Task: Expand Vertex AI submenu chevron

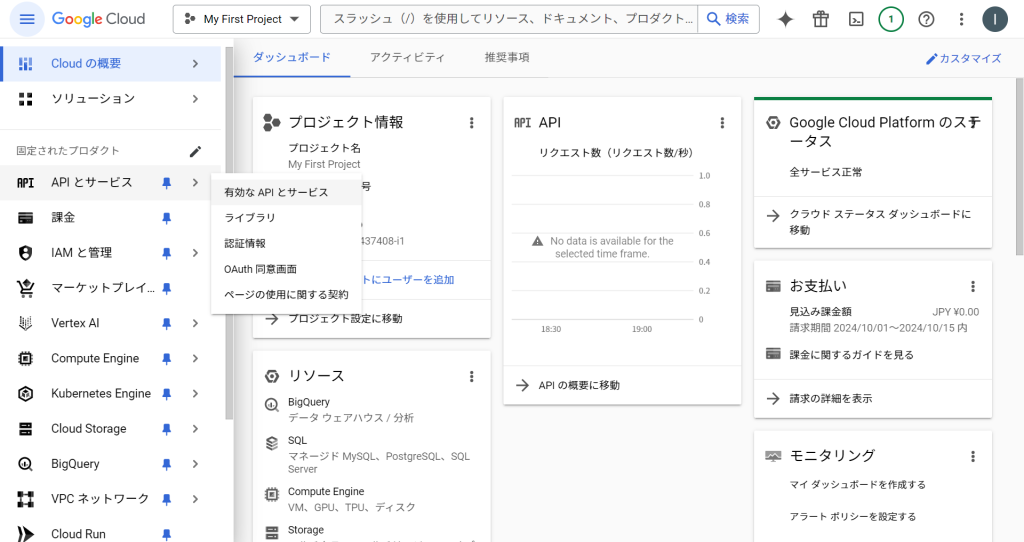Action: click(195, 323)
